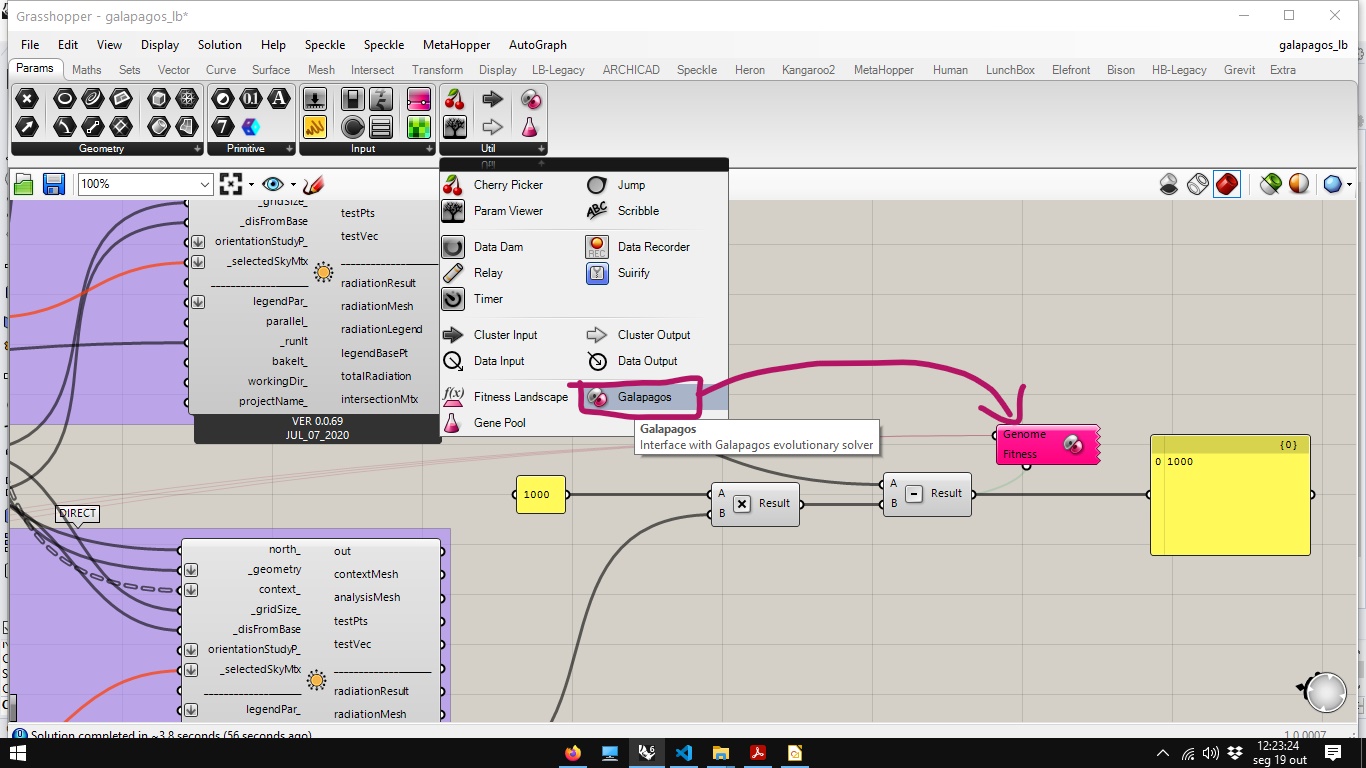Click the subtraction Result component
The image size is (1366, 768).
927,494
